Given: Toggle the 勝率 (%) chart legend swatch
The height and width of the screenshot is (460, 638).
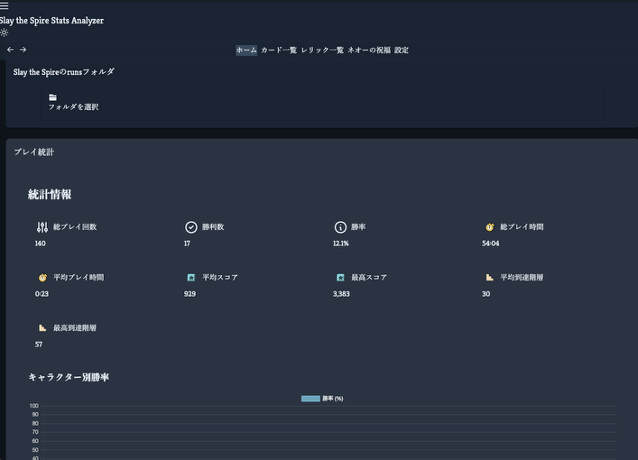Looking at the screenshot, I should click(310, 398).
